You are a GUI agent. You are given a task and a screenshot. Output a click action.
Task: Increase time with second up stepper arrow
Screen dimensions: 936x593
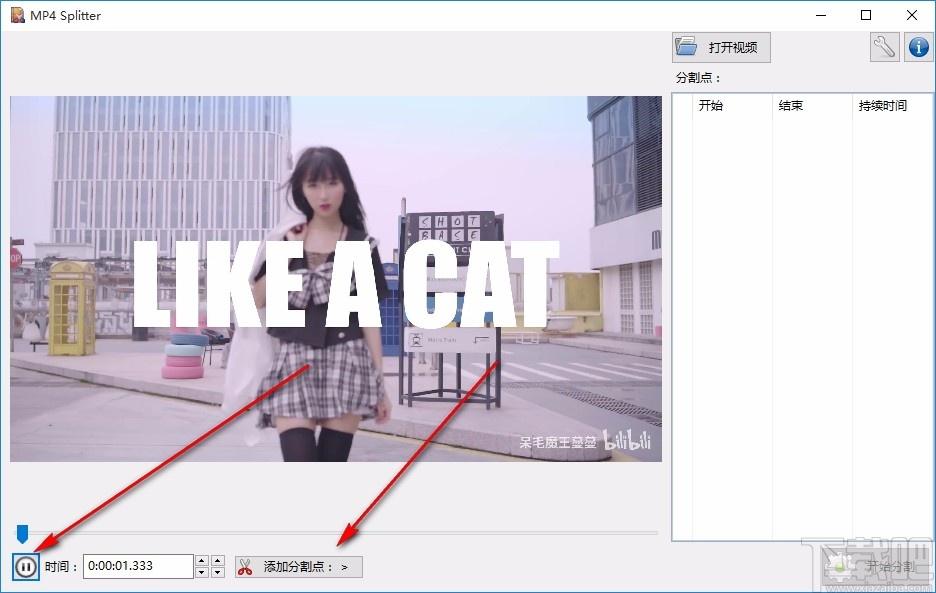pos(218,561)
